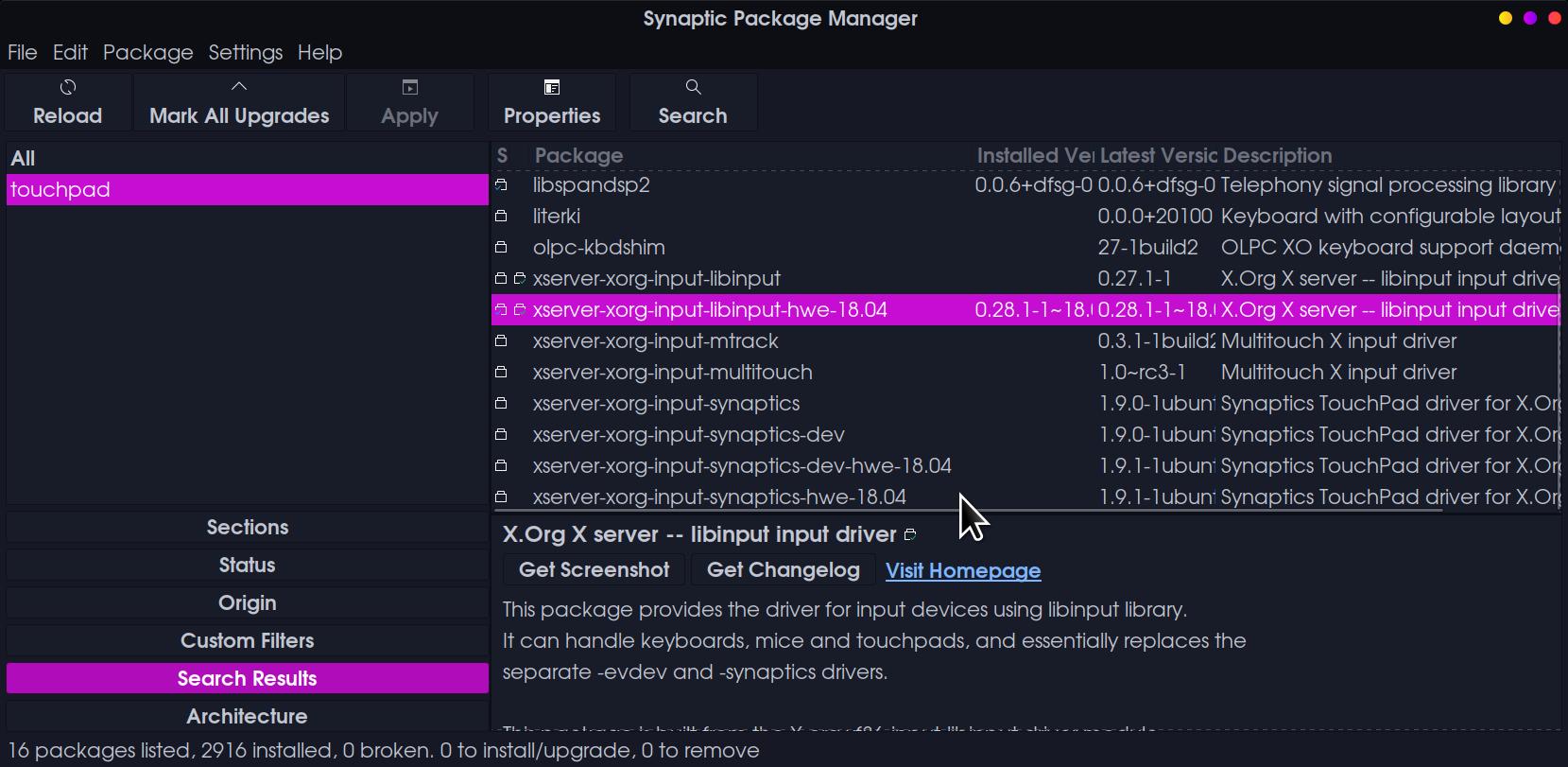The image size is (1568, 767).
Task: Open the Settings menu
Action: pyautogui.click(x=246, y=52)
